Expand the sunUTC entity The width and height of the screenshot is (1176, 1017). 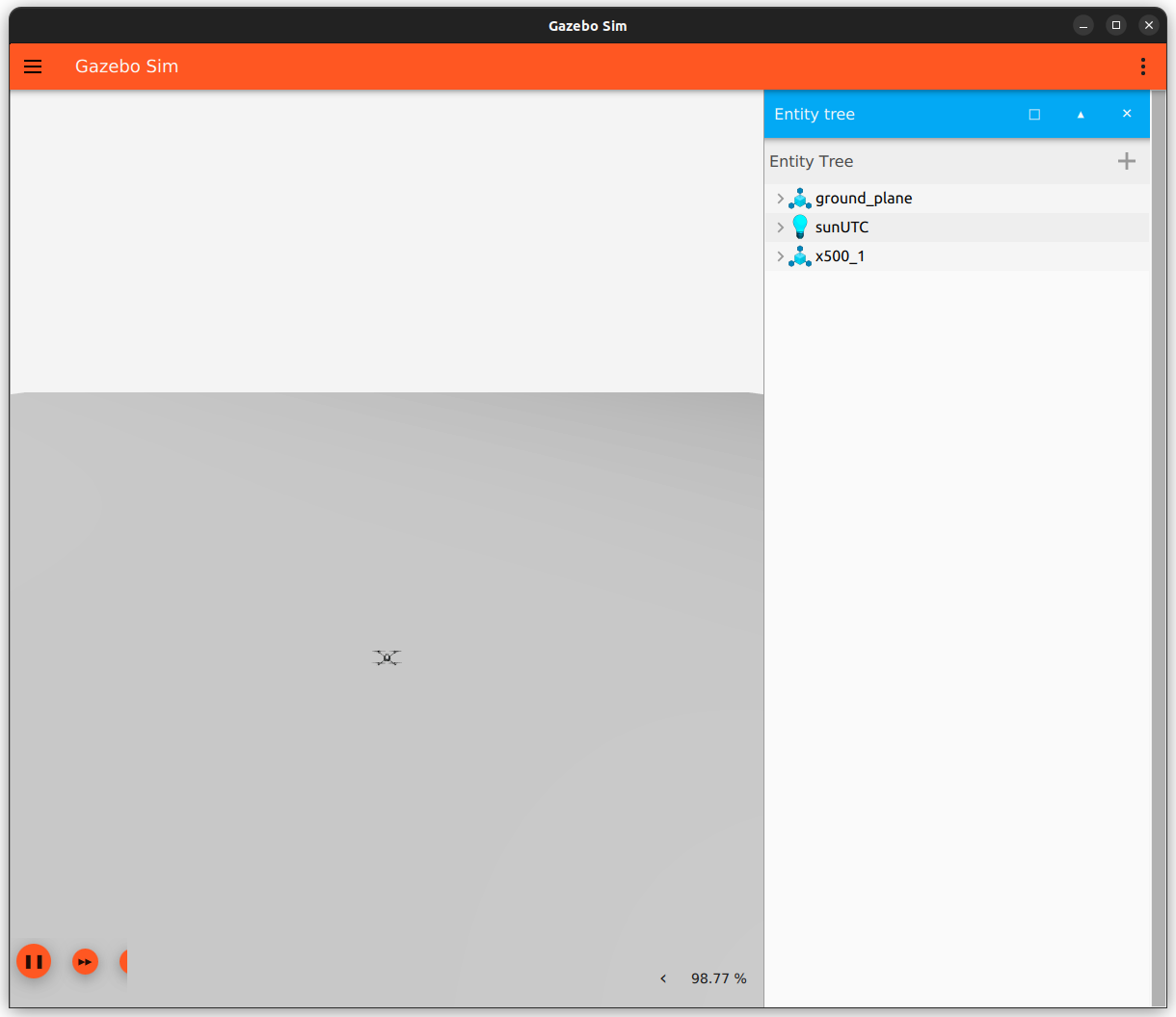[780, 227]
